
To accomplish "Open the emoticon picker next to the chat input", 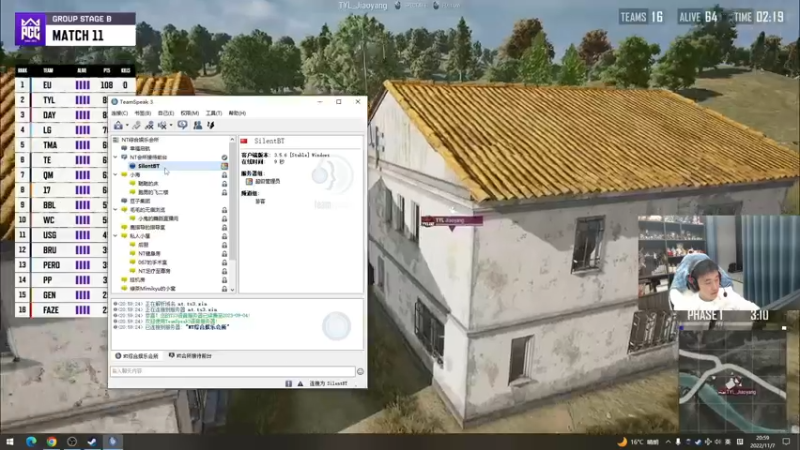I will coord(360,371).
